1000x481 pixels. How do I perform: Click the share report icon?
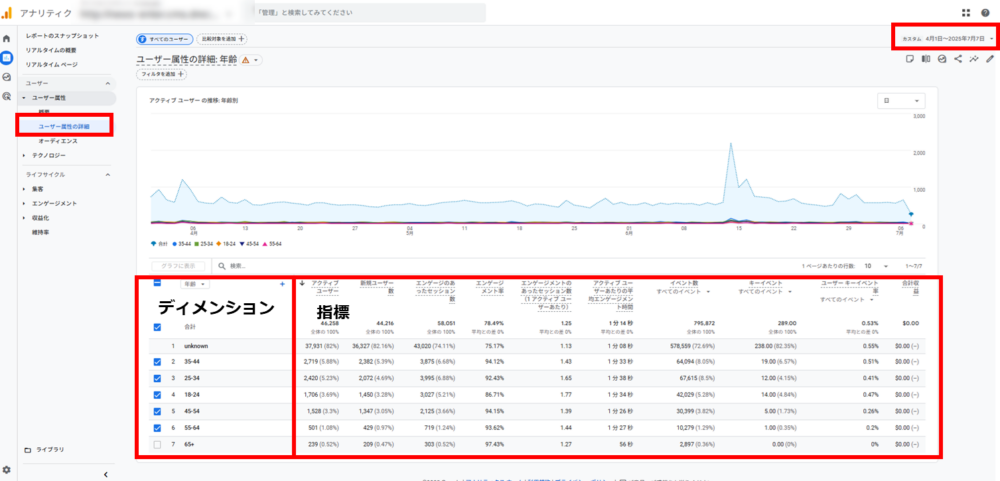coord(958,59)
